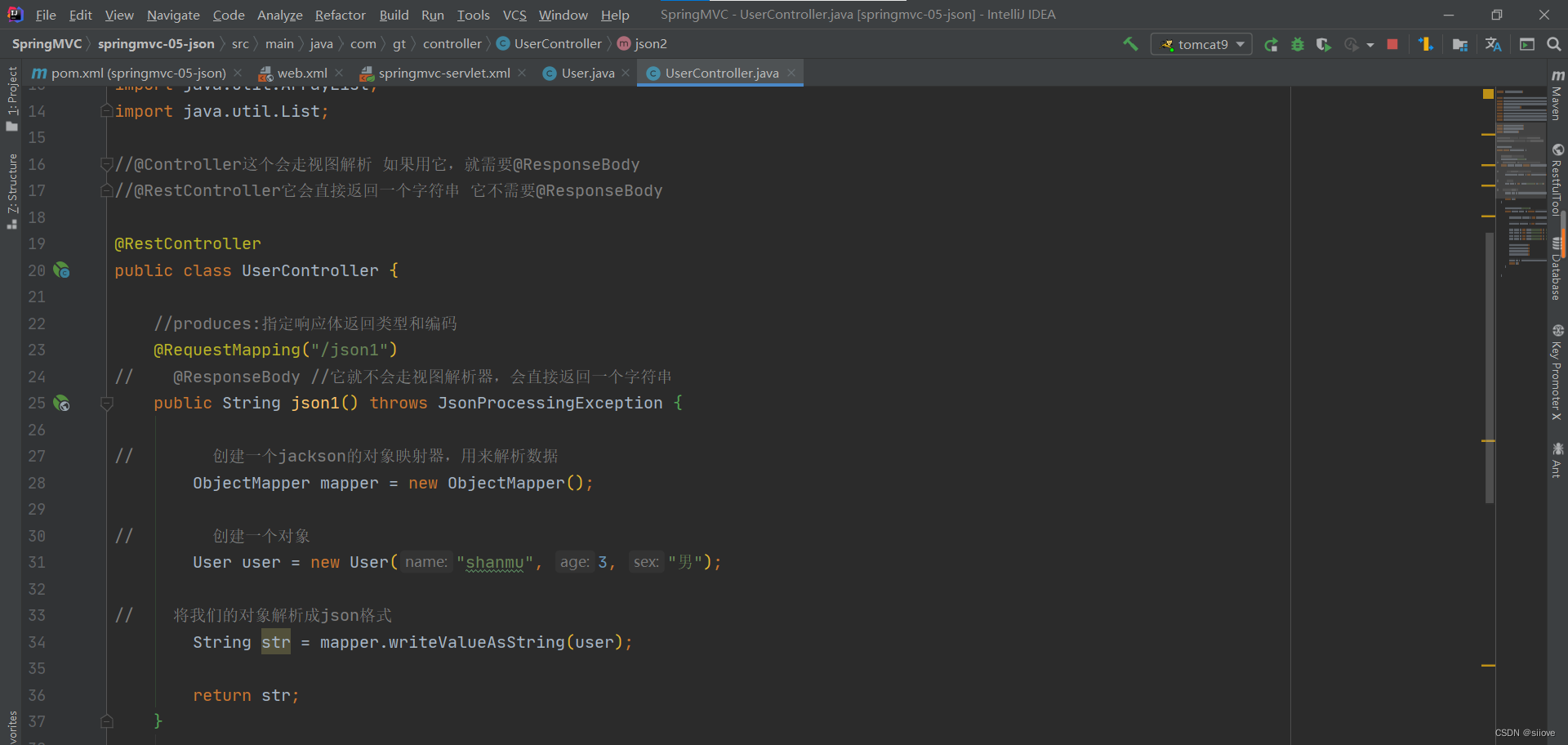Click the controller breadcrumb in navigation bar

[452, 43]
